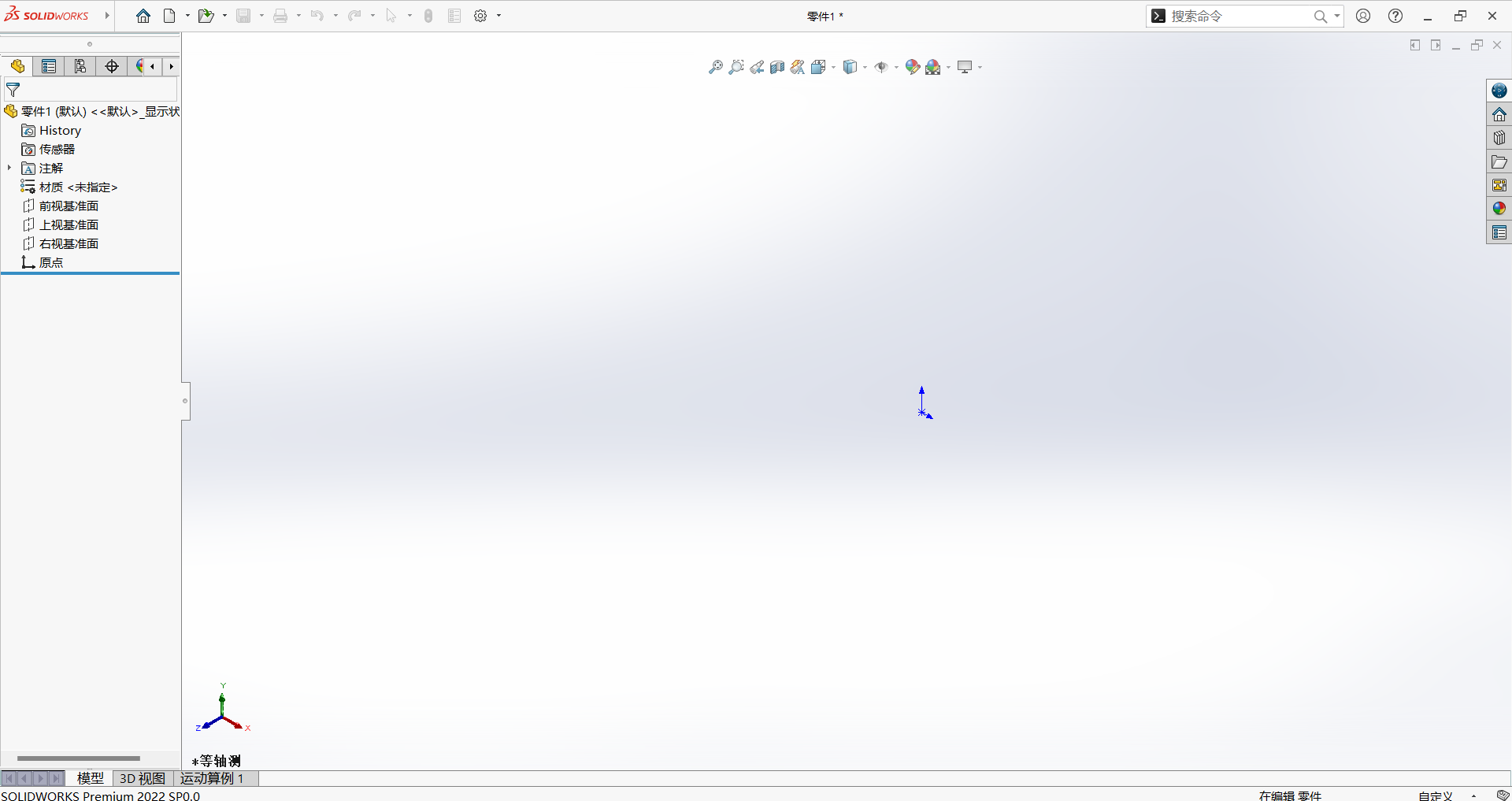Viewport: 1512px width, 801px height.
Task: Open the ConfigurationManager tab icon
Action: (x=80, y=67)
